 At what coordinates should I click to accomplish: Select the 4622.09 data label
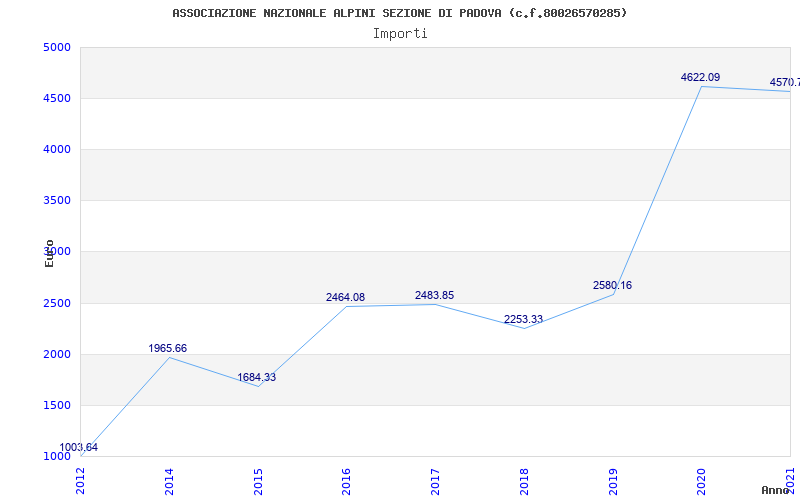701,78
